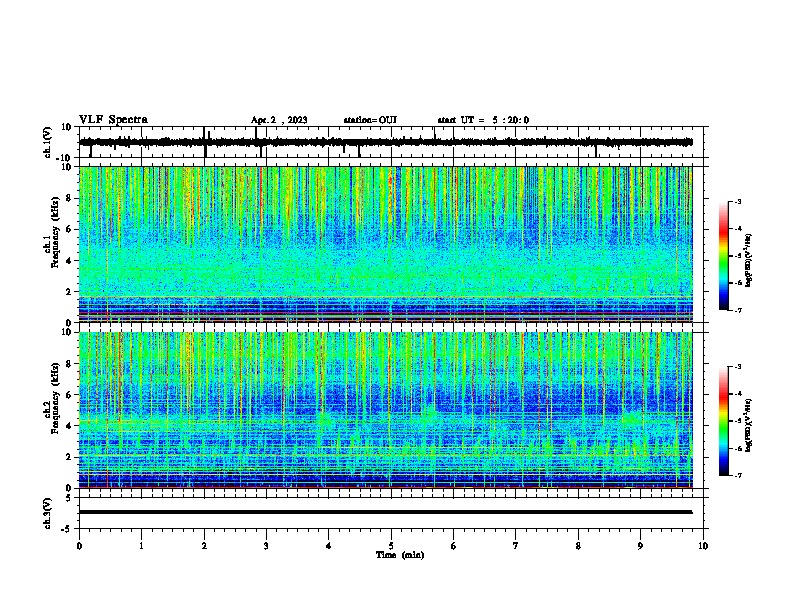Click the -3 label on ch.1 color bar

coord(738,202)
